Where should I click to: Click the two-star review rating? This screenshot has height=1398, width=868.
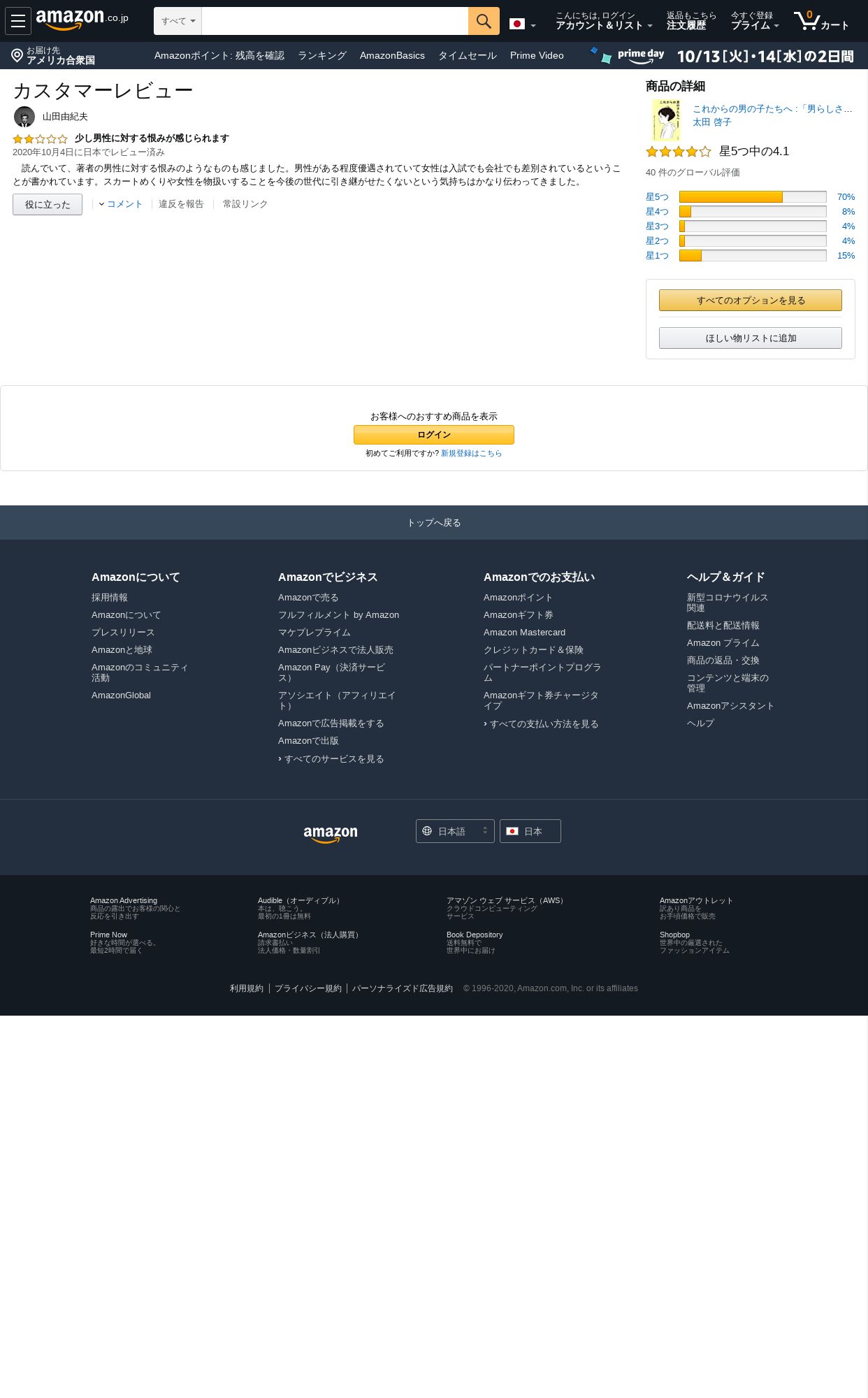coord(40,139)
